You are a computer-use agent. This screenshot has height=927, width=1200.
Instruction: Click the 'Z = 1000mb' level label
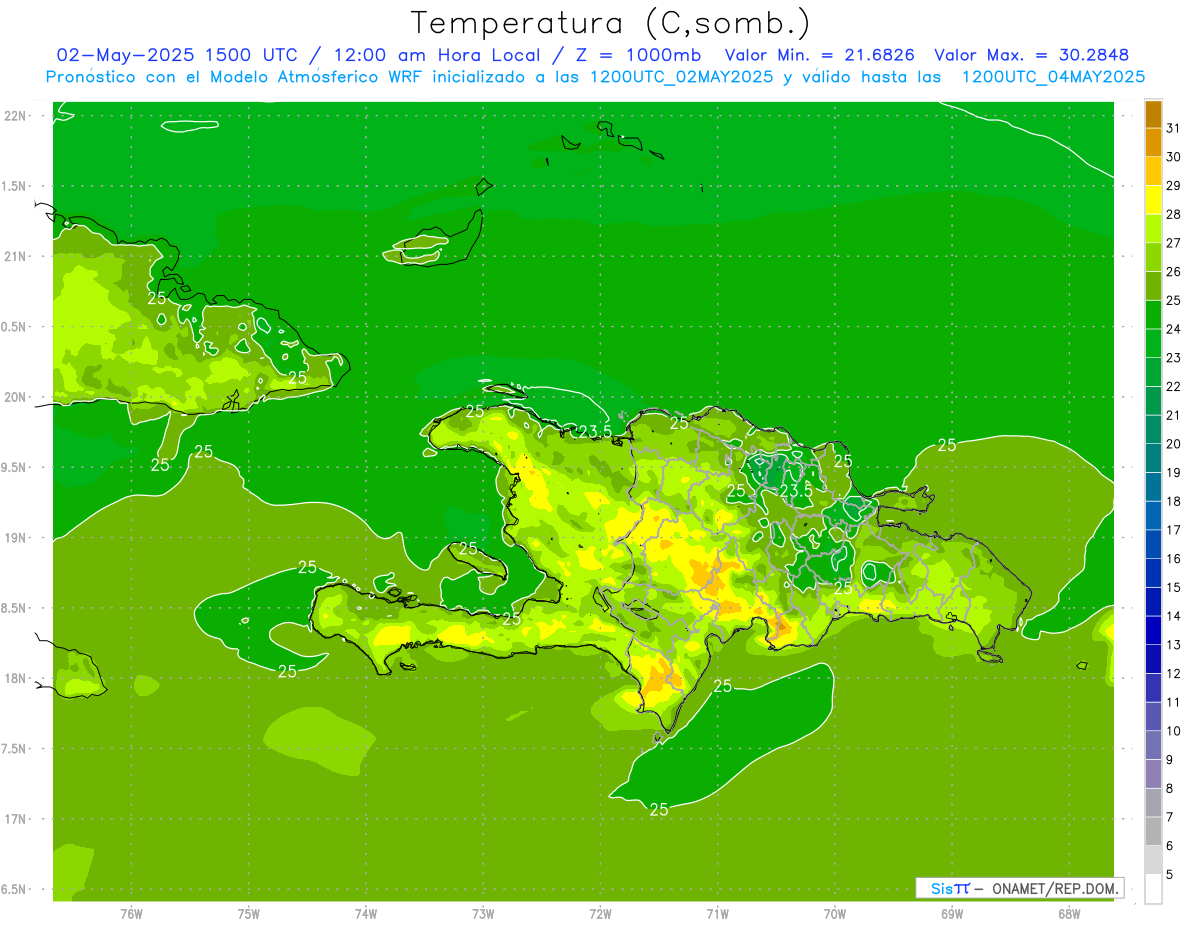point(633,55)
